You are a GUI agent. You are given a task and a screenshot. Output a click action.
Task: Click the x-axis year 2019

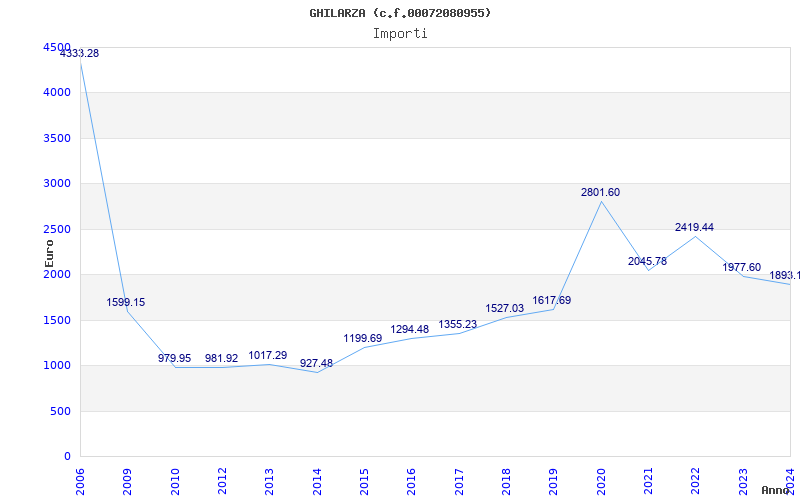click(x=553, y=481)
